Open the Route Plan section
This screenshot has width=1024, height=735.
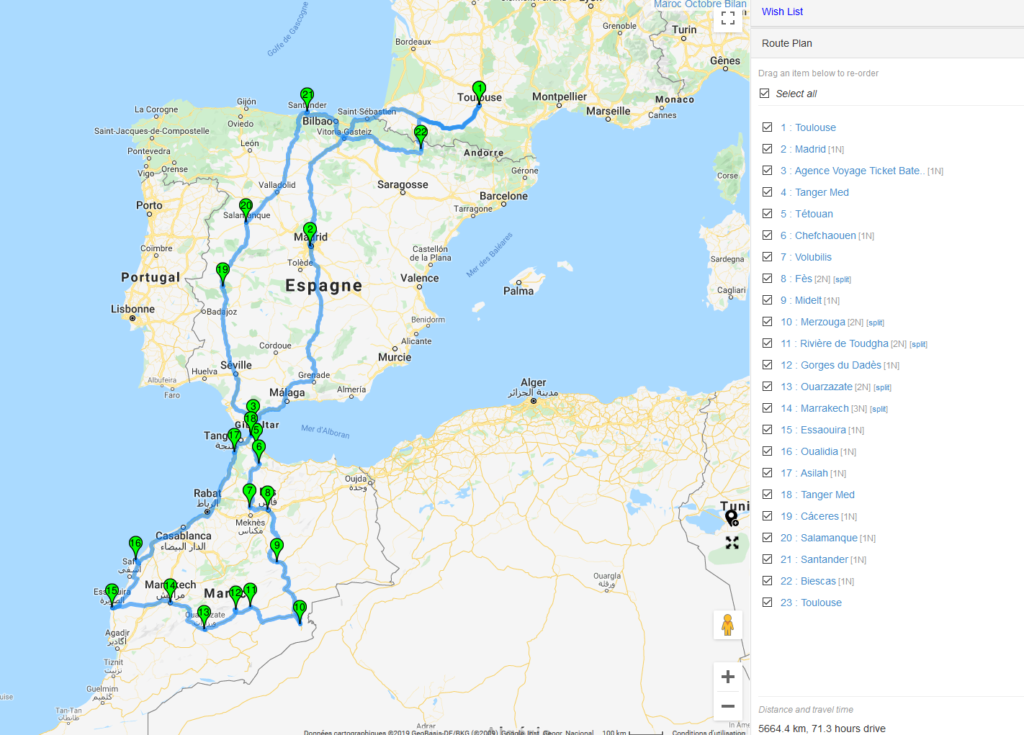point(787,44)
